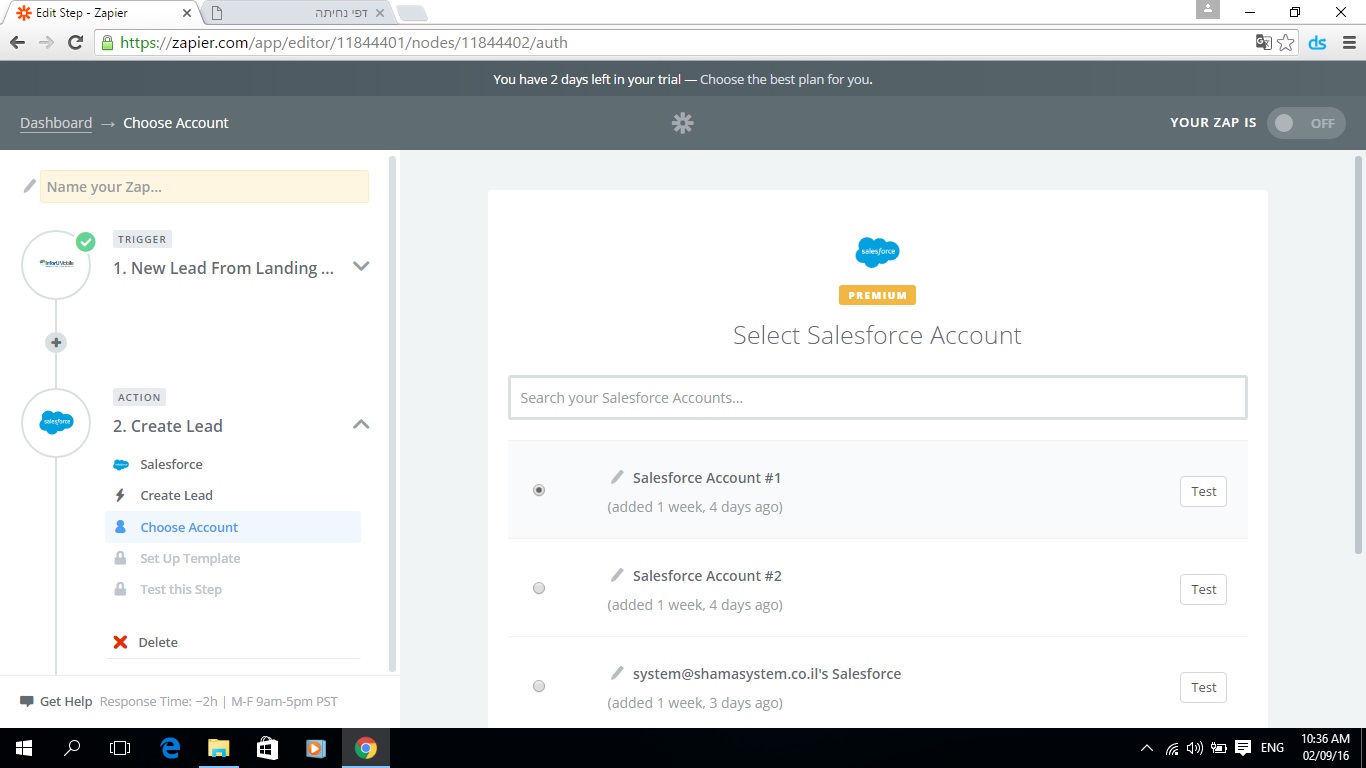Click the Get Help link
Screen dimensions: 1366x768
point(66,702)
